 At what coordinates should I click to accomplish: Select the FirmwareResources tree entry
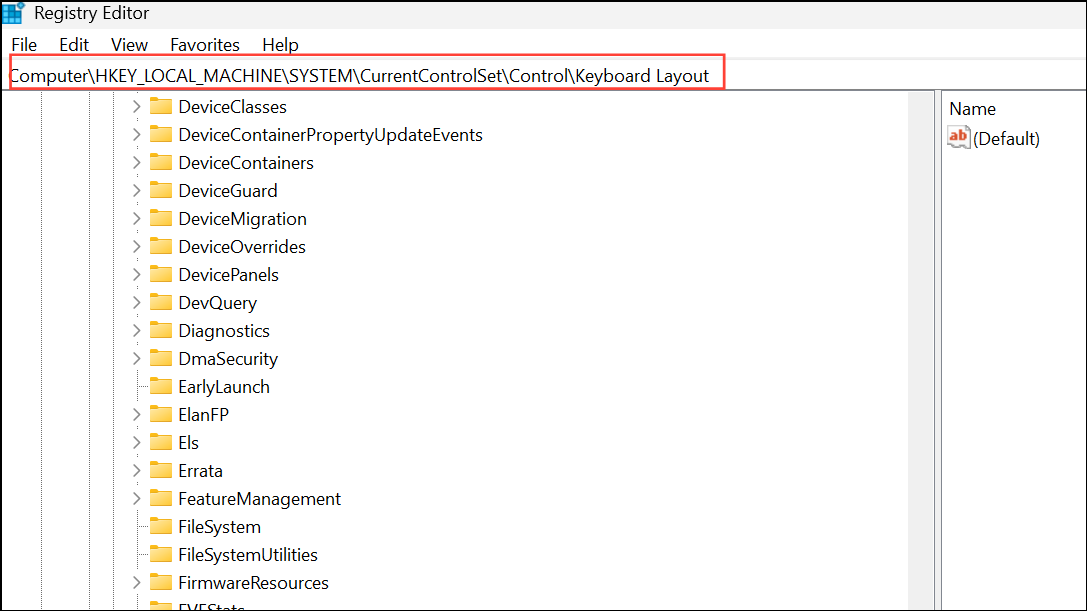pos(253,583)
